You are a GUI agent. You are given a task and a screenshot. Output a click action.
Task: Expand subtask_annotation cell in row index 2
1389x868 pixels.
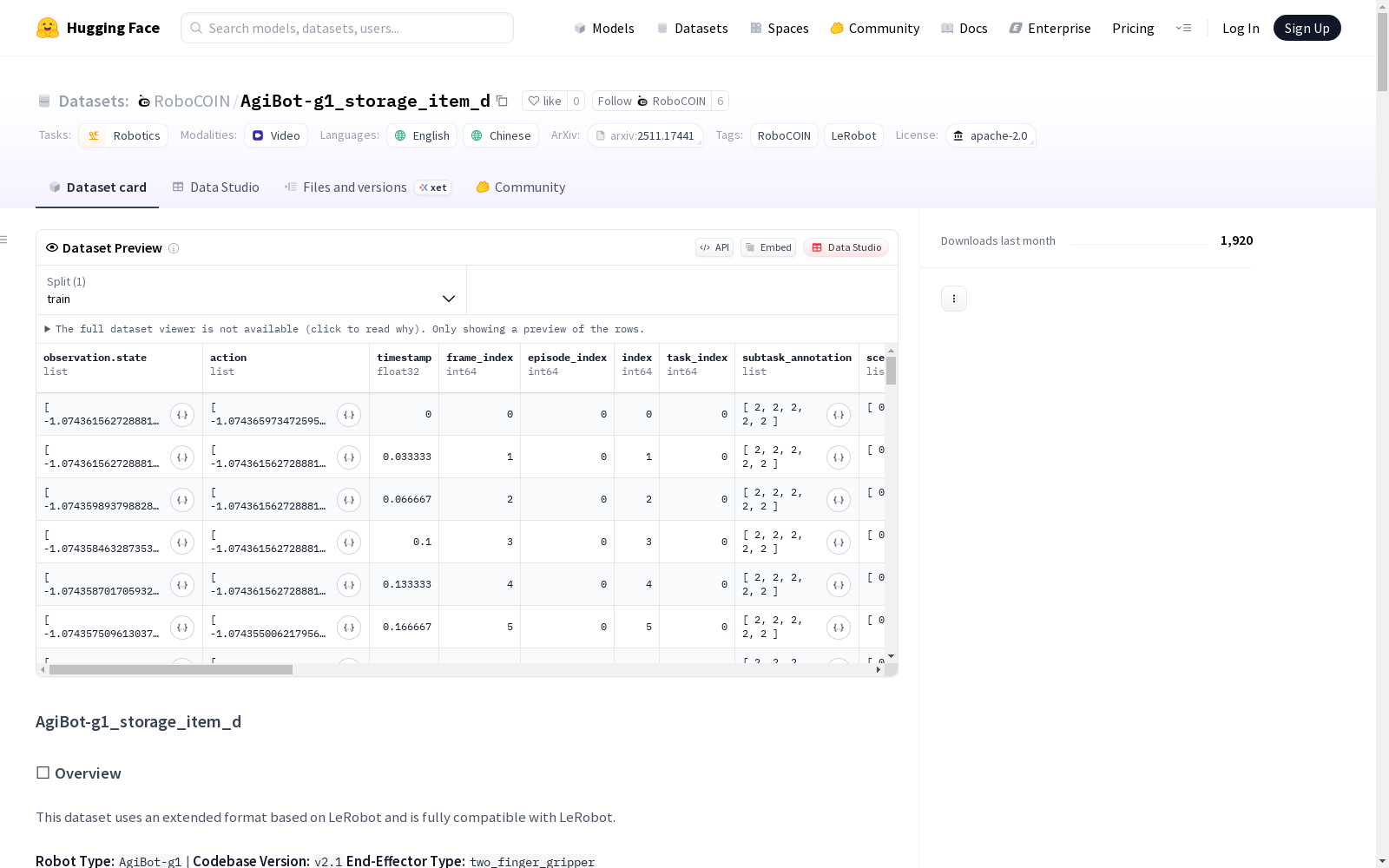click(839, 500)
